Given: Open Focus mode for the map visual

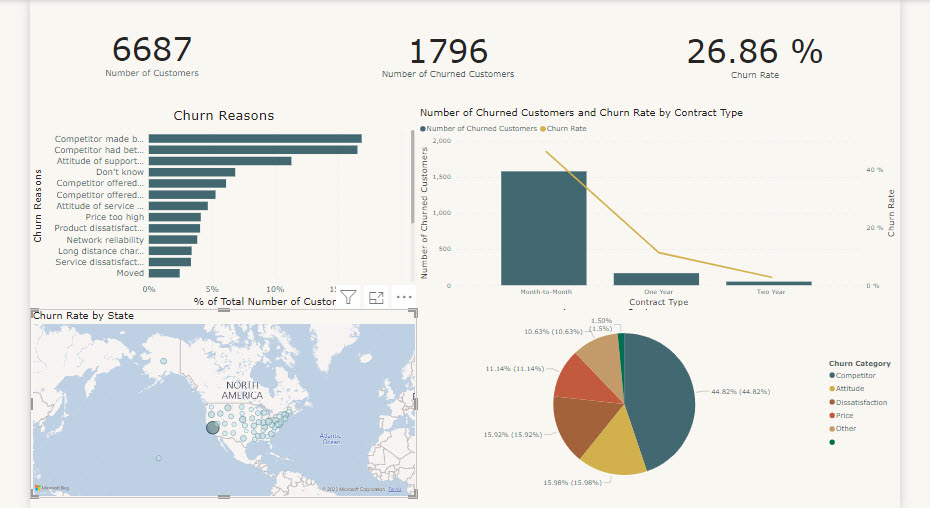Looking at the screenshot, I should (377, 297).
